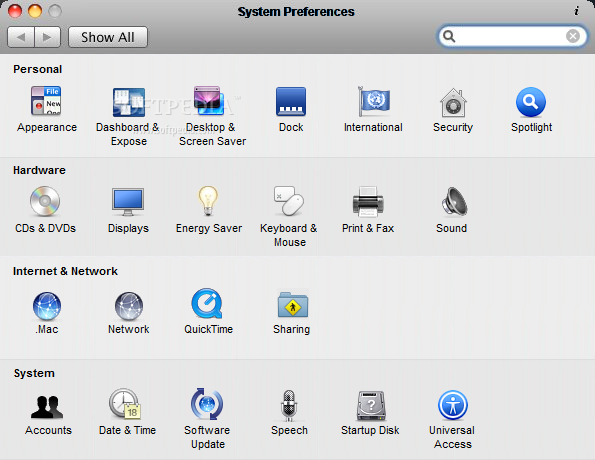The width and height of the screenshot is (595, 460).
Task: Click the Show All button
Action: pos(108,37)
